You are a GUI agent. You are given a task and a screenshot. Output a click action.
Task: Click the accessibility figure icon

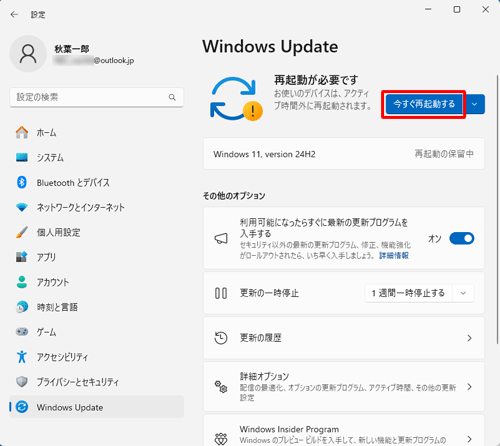pos(22,357)
